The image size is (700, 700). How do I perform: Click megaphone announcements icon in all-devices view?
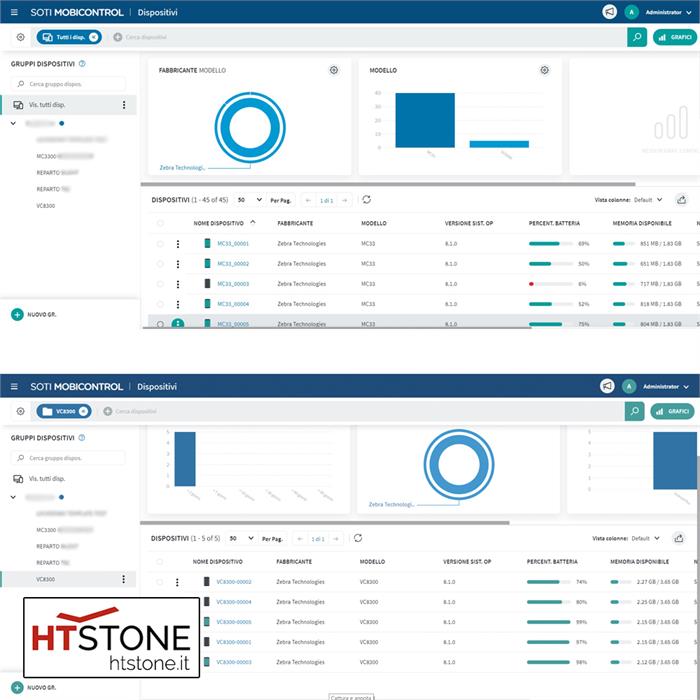[609, 12]
